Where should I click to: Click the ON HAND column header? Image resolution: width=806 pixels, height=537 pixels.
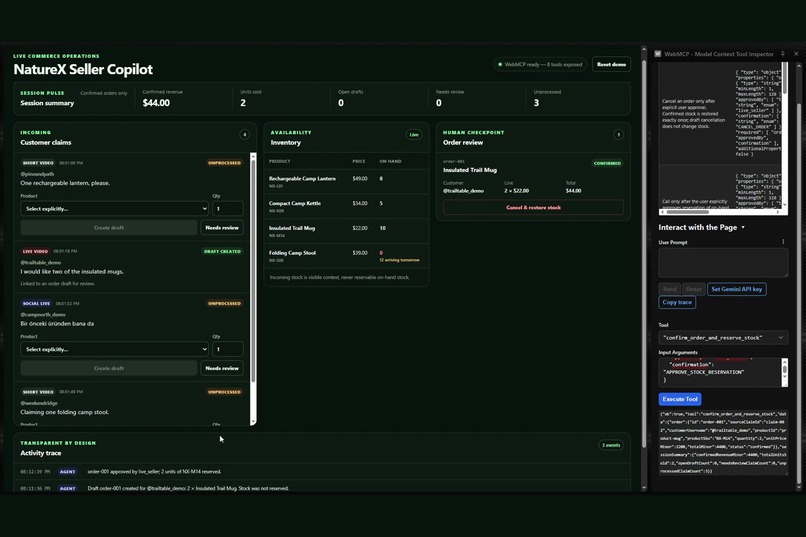click(390, 161)
